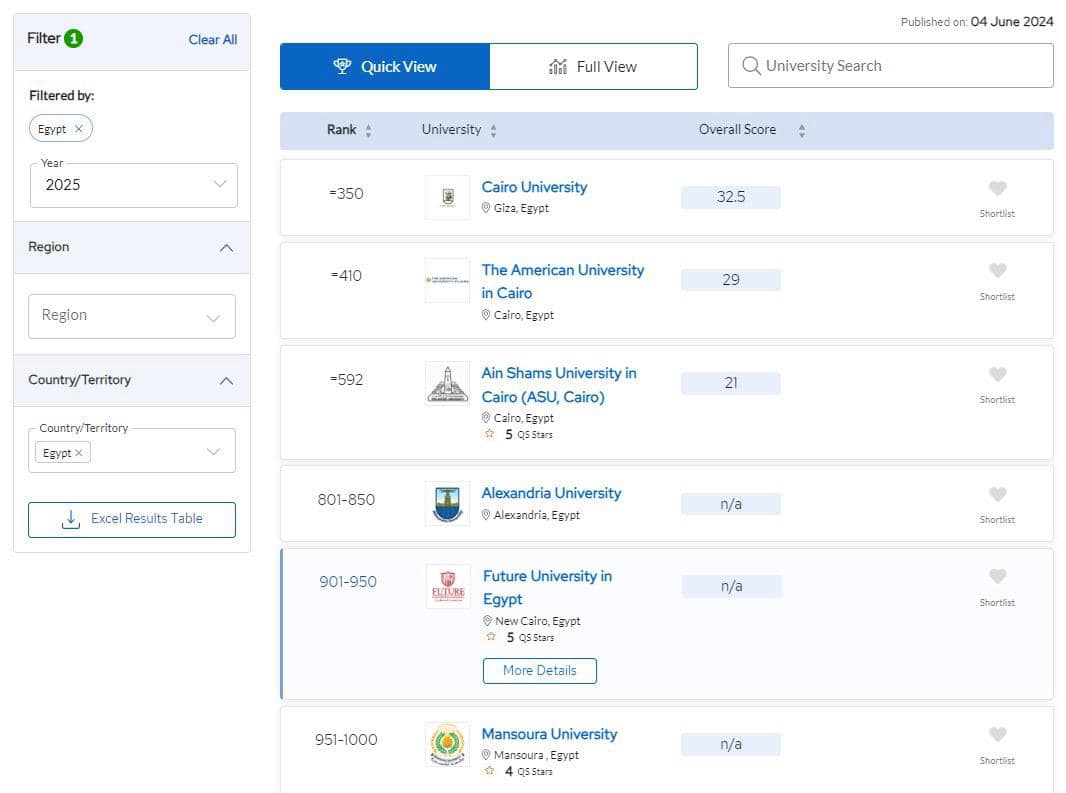This screenshot has height=793, width=1066.
Task: Click More Details for Future University
Action: pos(539,671)
